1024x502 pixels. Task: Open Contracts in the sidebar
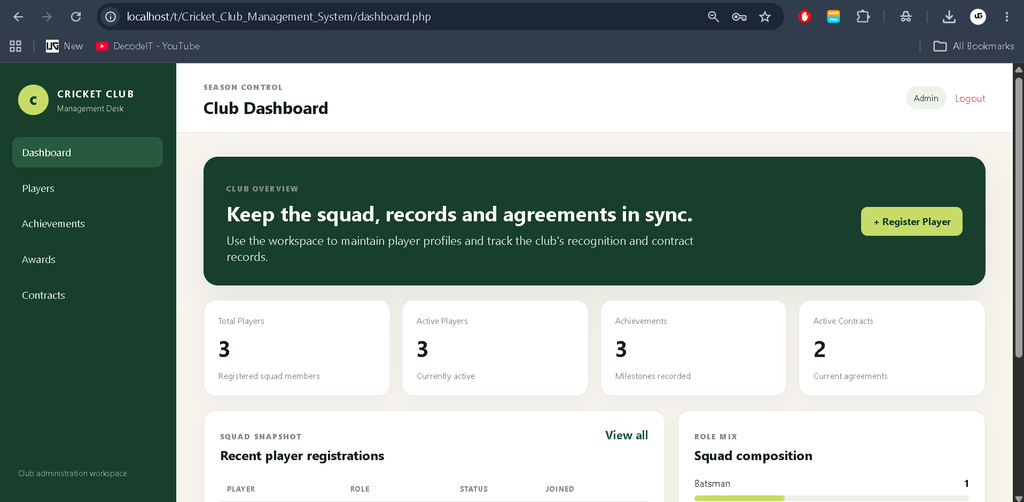(x=88, y=295)
